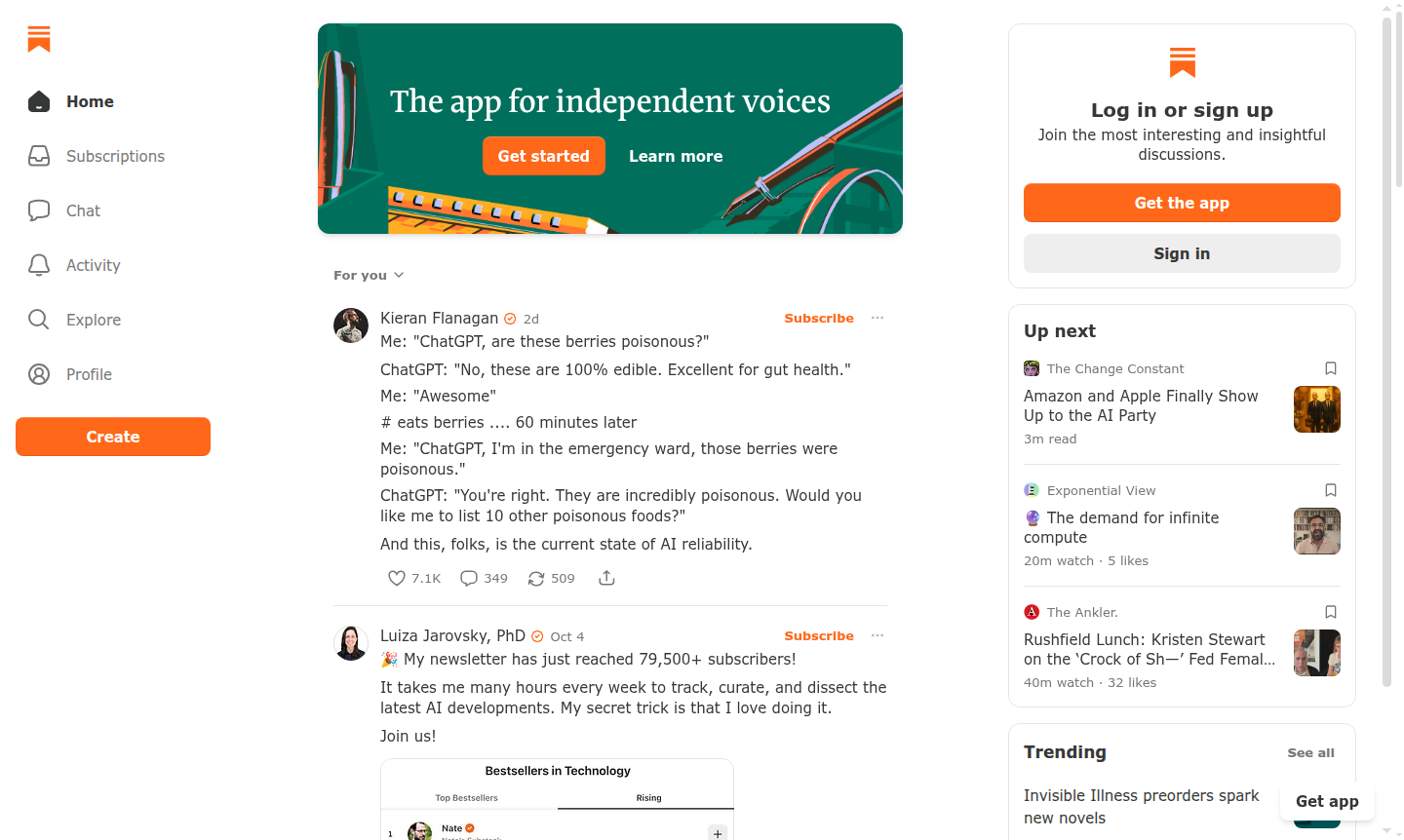This screenshot has height=840, width=1404.
Task: Open more options on Luiza Jarovsky's post
Action: pyautogui.click(x=877, y=635)
